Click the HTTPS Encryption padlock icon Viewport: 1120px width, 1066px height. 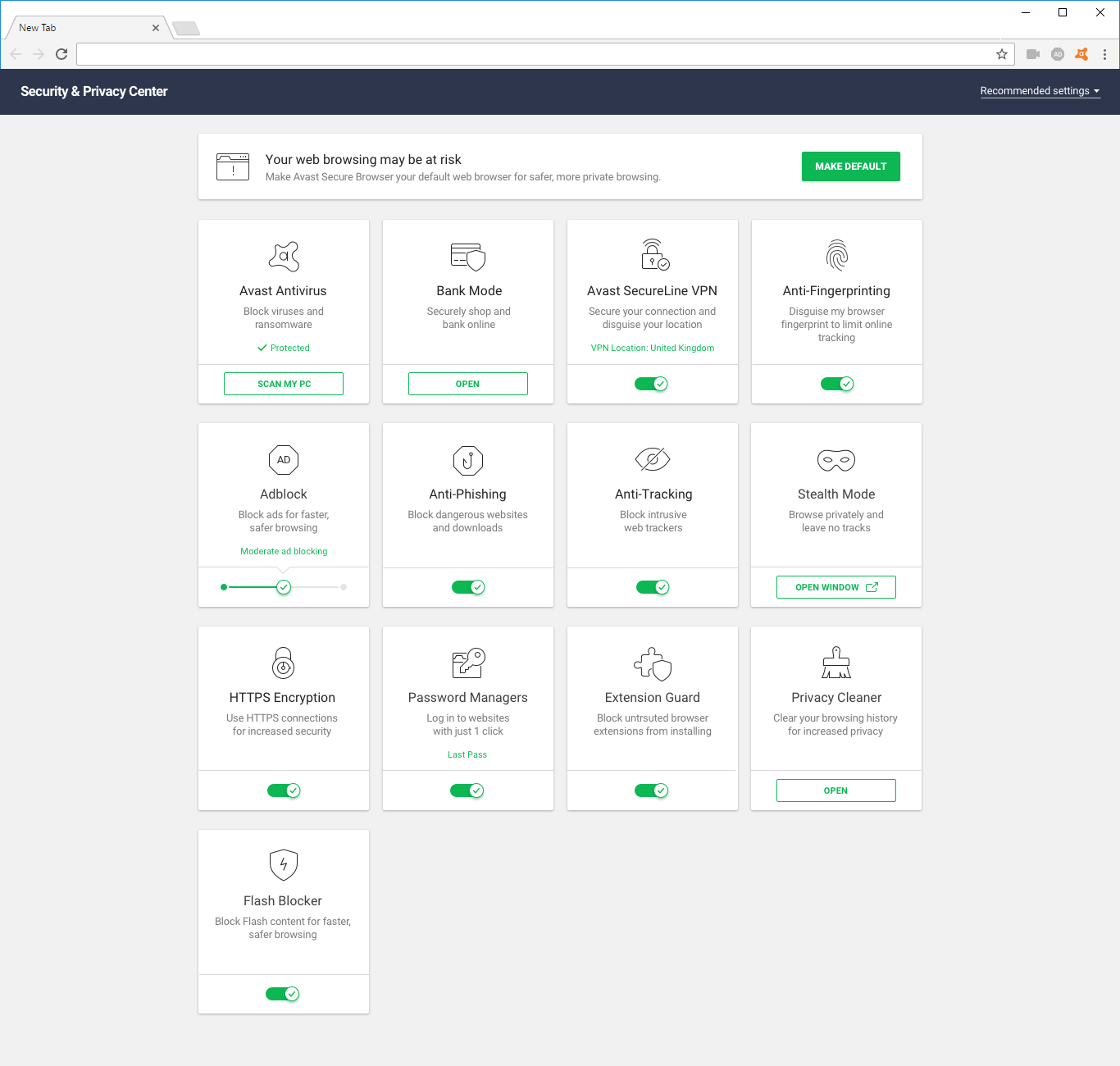click(283, 663)
